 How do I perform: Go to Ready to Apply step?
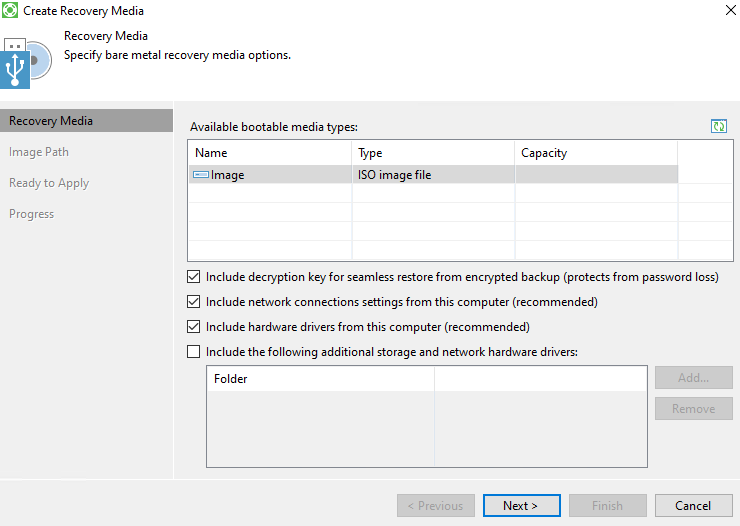(49, 183)
